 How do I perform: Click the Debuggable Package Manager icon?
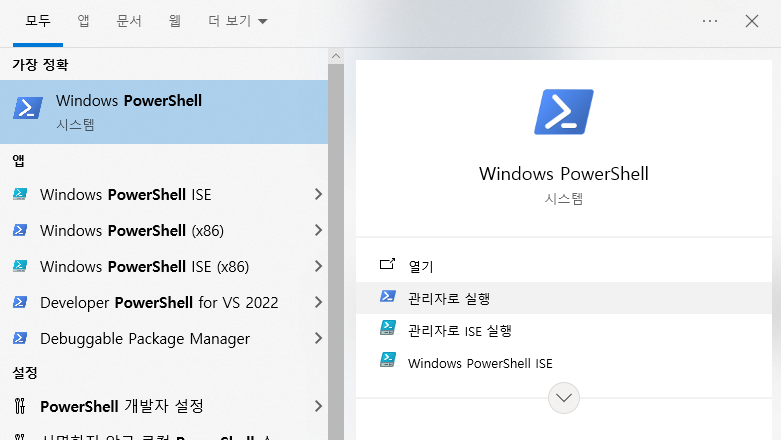(20, 338)
